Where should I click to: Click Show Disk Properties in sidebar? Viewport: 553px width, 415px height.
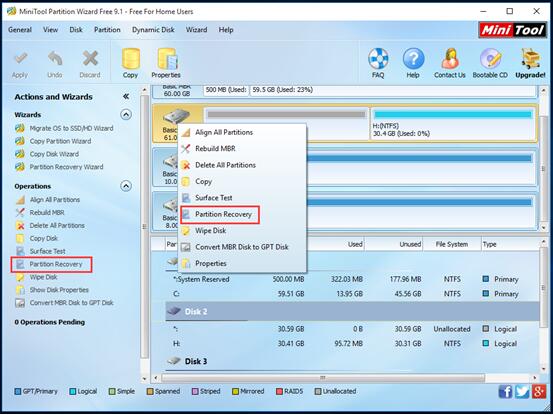(x=52, y=290)
